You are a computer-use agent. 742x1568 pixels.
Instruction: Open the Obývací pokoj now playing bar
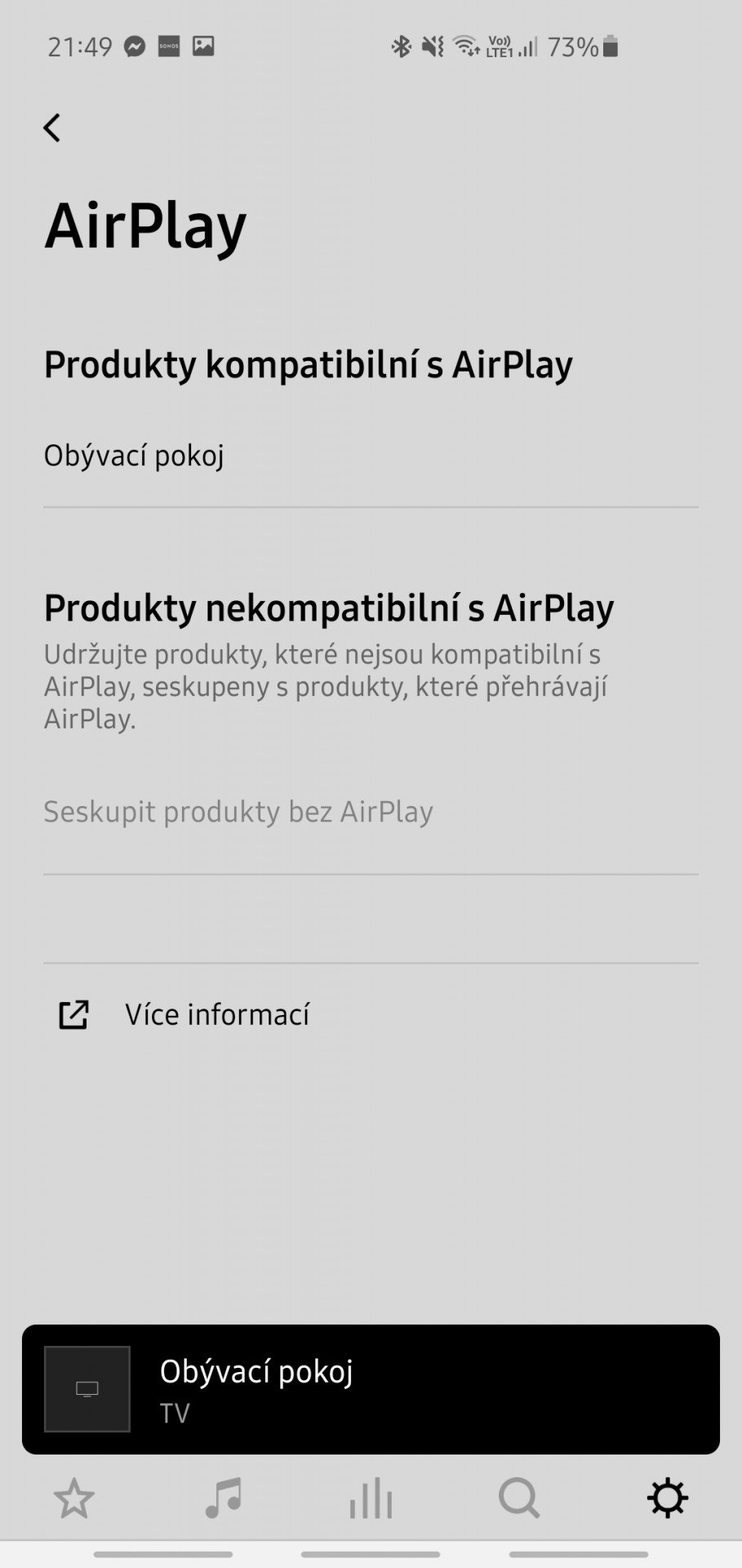pos(371,1389)
